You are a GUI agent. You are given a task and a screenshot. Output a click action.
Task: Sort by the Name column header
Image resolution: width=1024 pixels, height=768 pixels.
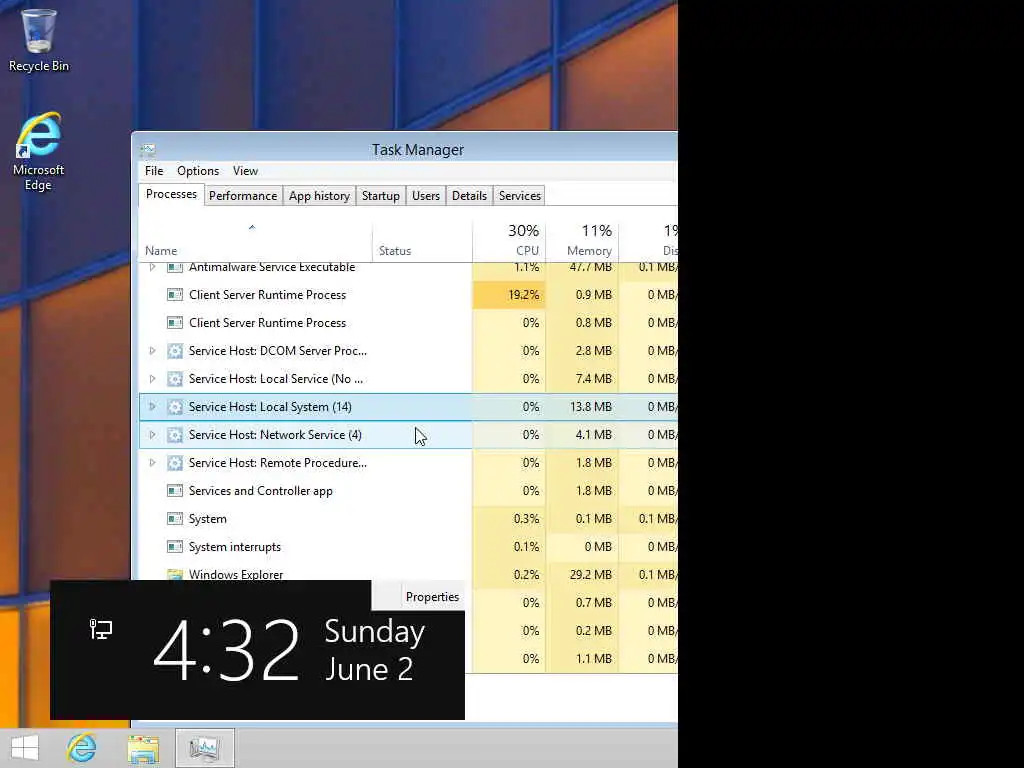point(255,242)
